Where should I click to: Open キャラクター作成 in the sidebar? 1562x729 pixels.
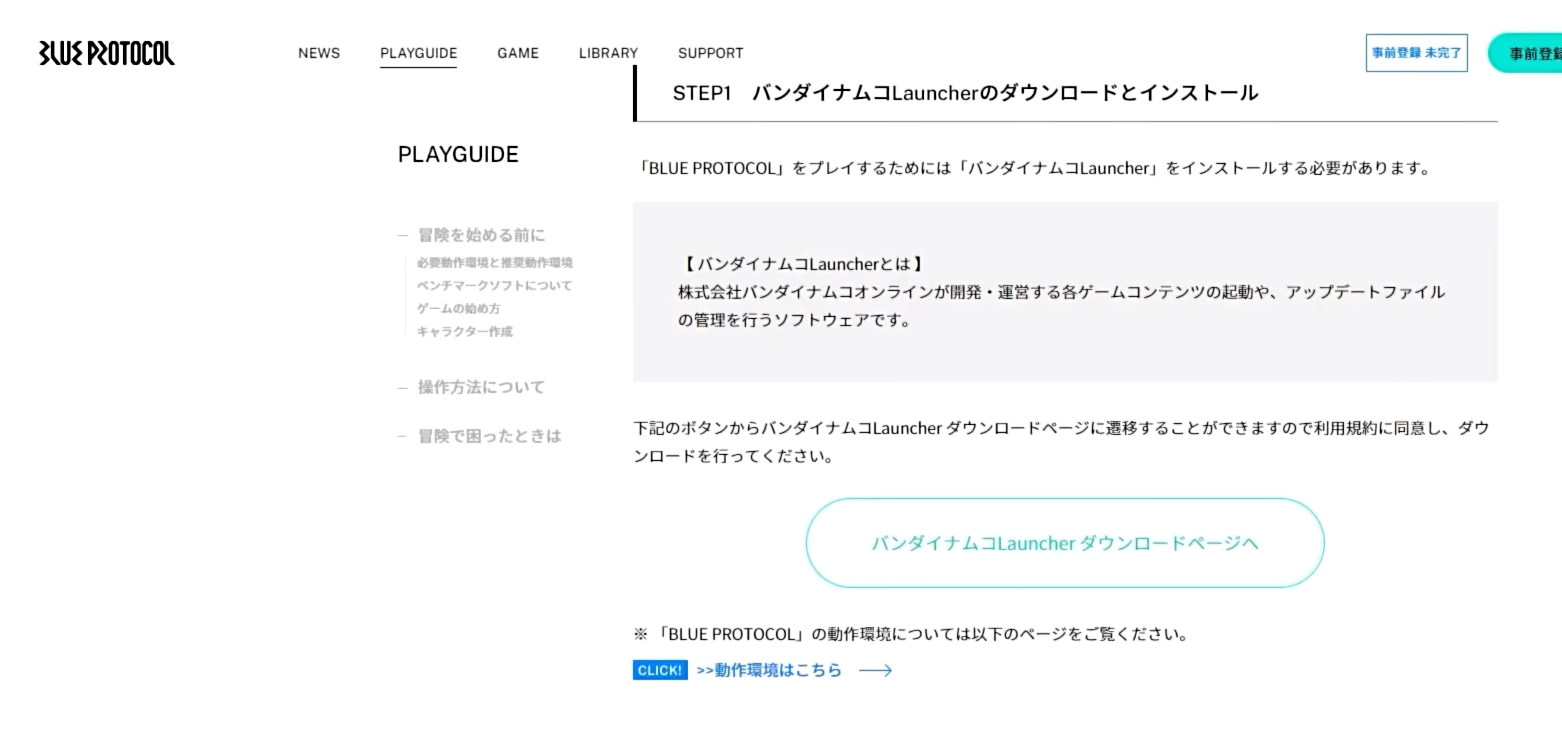[465, 332]
